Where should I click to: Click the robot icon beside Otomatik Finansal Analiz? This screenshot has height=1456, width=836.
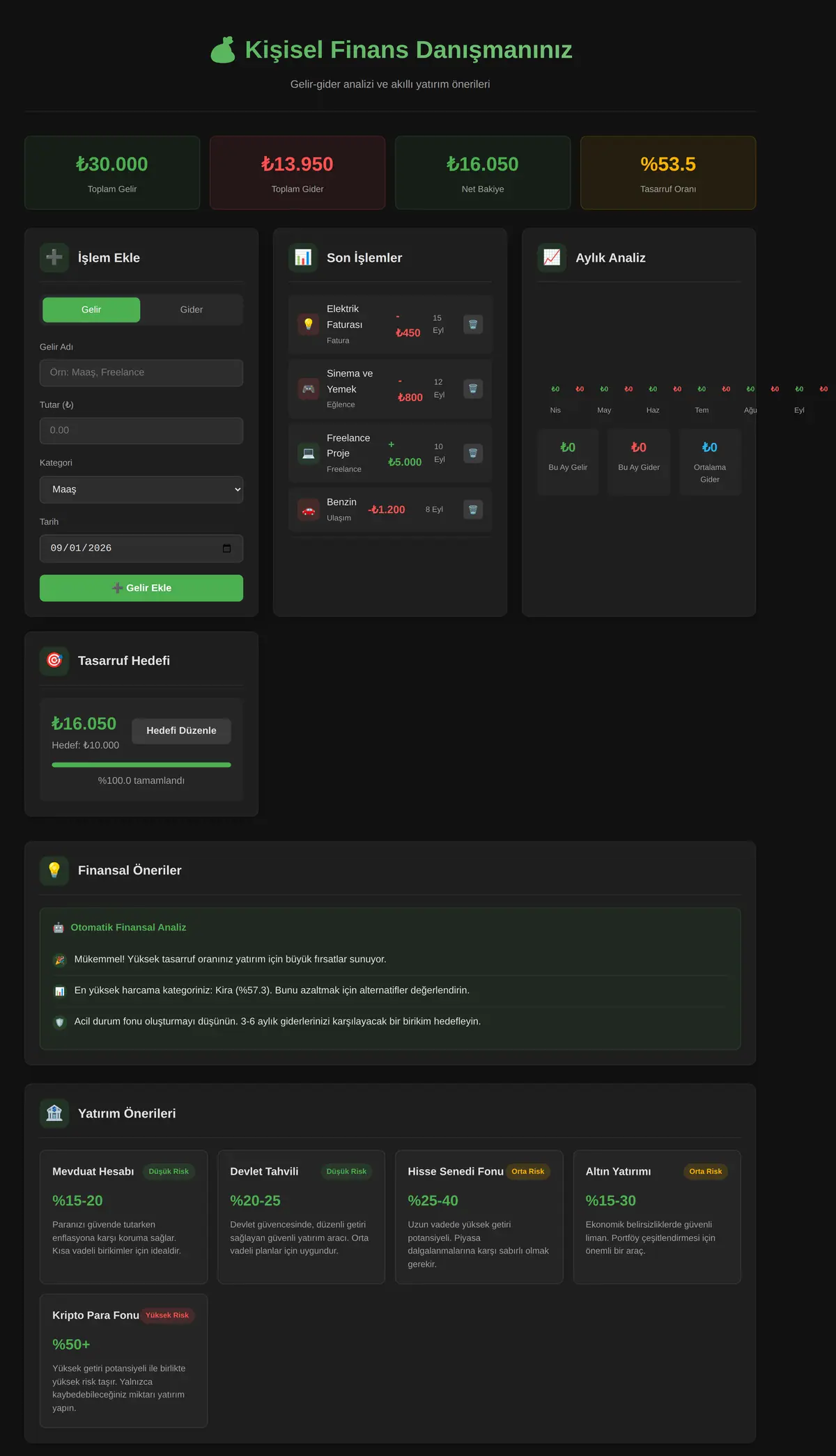[x=59, y=927]
